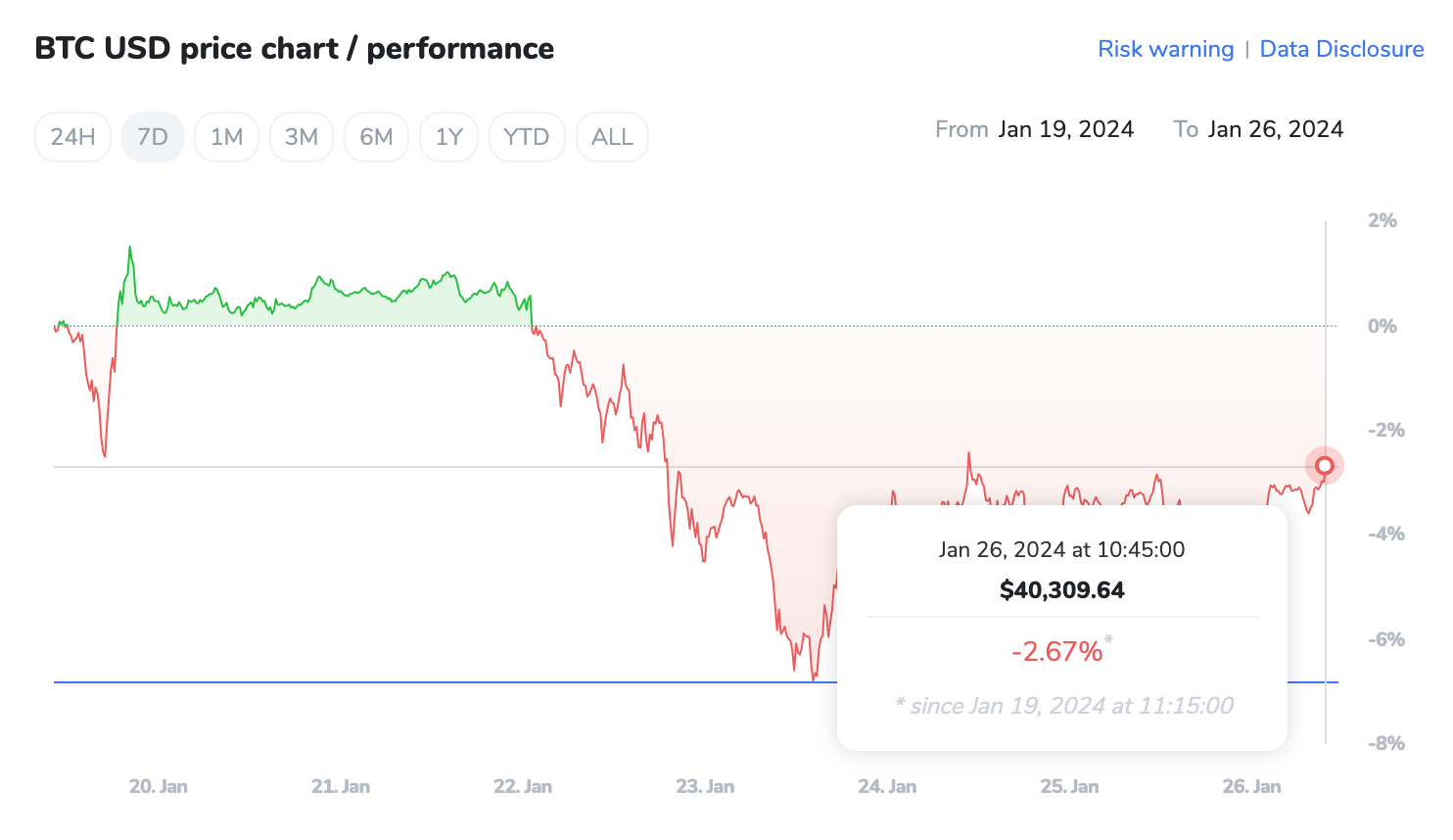Image resolution: width=1453 pixels, height=840 pixels.
Task: Click the 23. Jan axis label
Action: pyautogui.click(x=705, y=785)
